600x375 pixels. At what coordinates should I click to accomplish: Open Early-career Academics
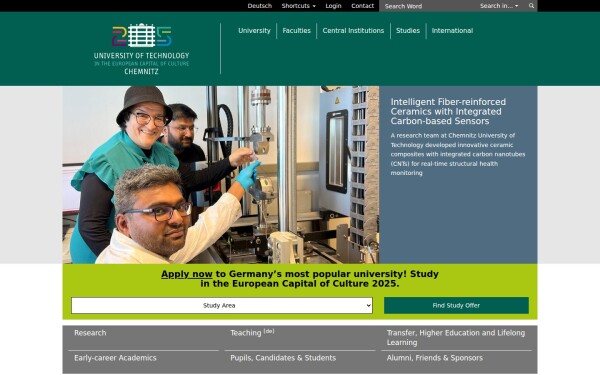[x=115, y=358]
